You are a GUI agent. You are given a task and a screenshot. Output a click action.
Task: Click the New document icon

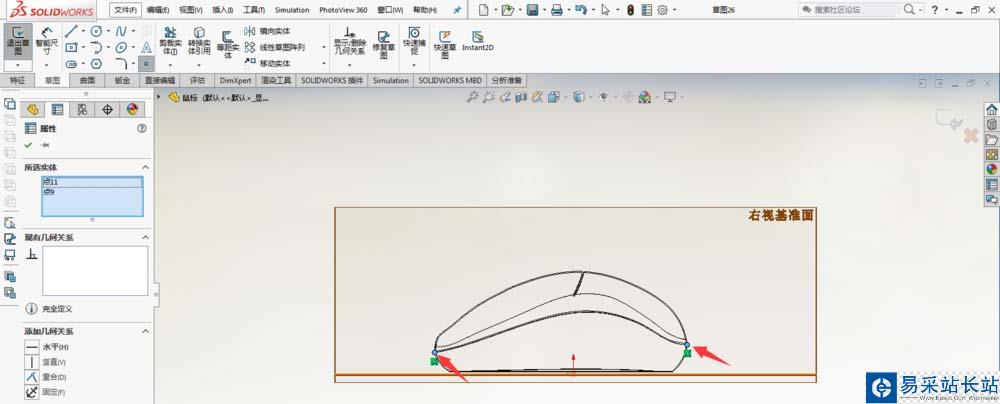point(484,10)
